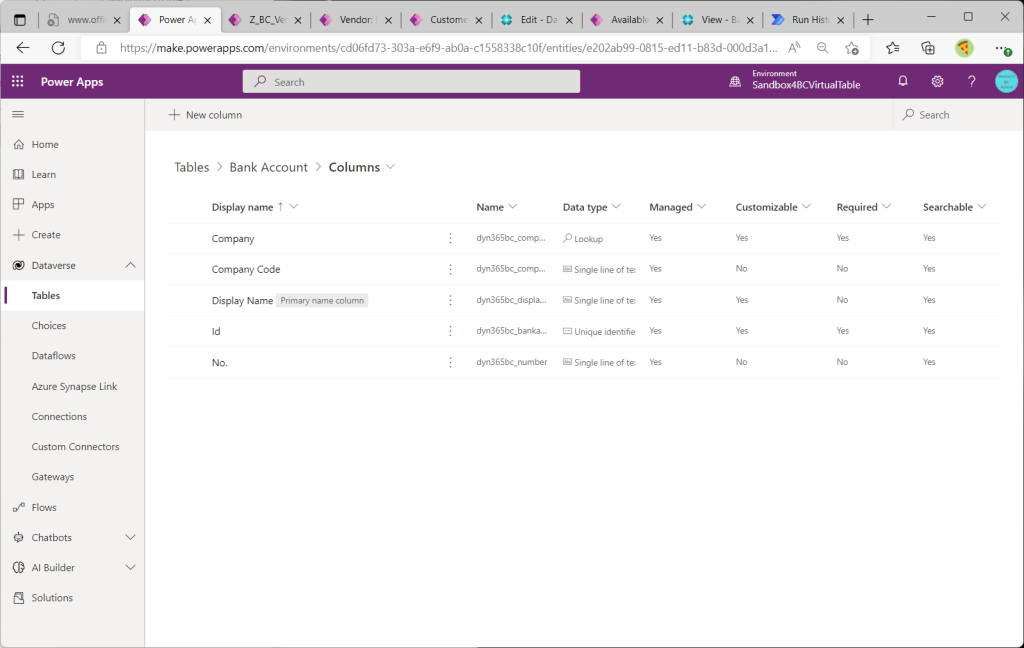The height and width of the screenshot is (648, 1024).
Task: Click the Power Apps header search box
Action: 411,82
